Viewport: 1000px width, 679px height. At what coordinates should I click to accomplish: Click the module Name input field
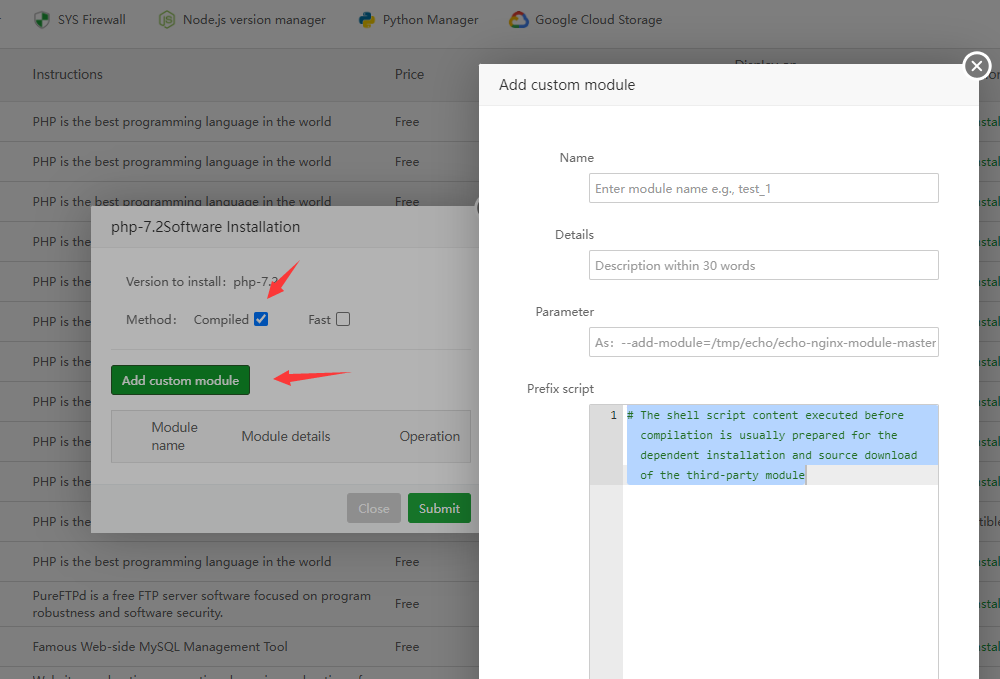tap(763, 188)
